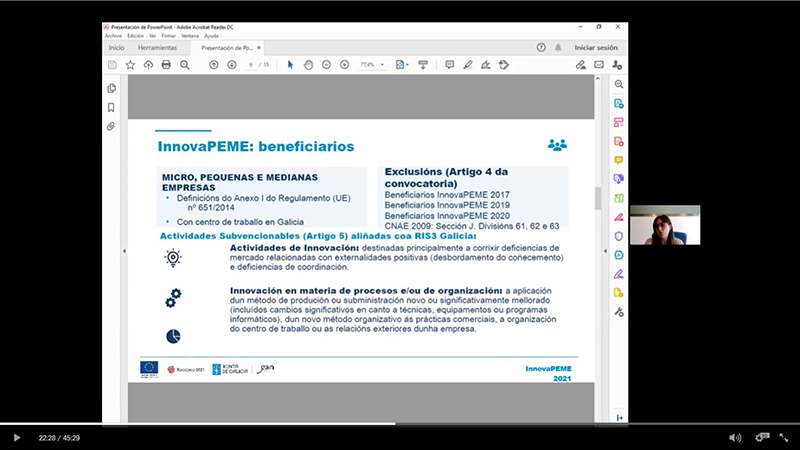Click the presenter webcam thumbnail
This screenshot has height=450, width=800.
[x=665, y=225]
